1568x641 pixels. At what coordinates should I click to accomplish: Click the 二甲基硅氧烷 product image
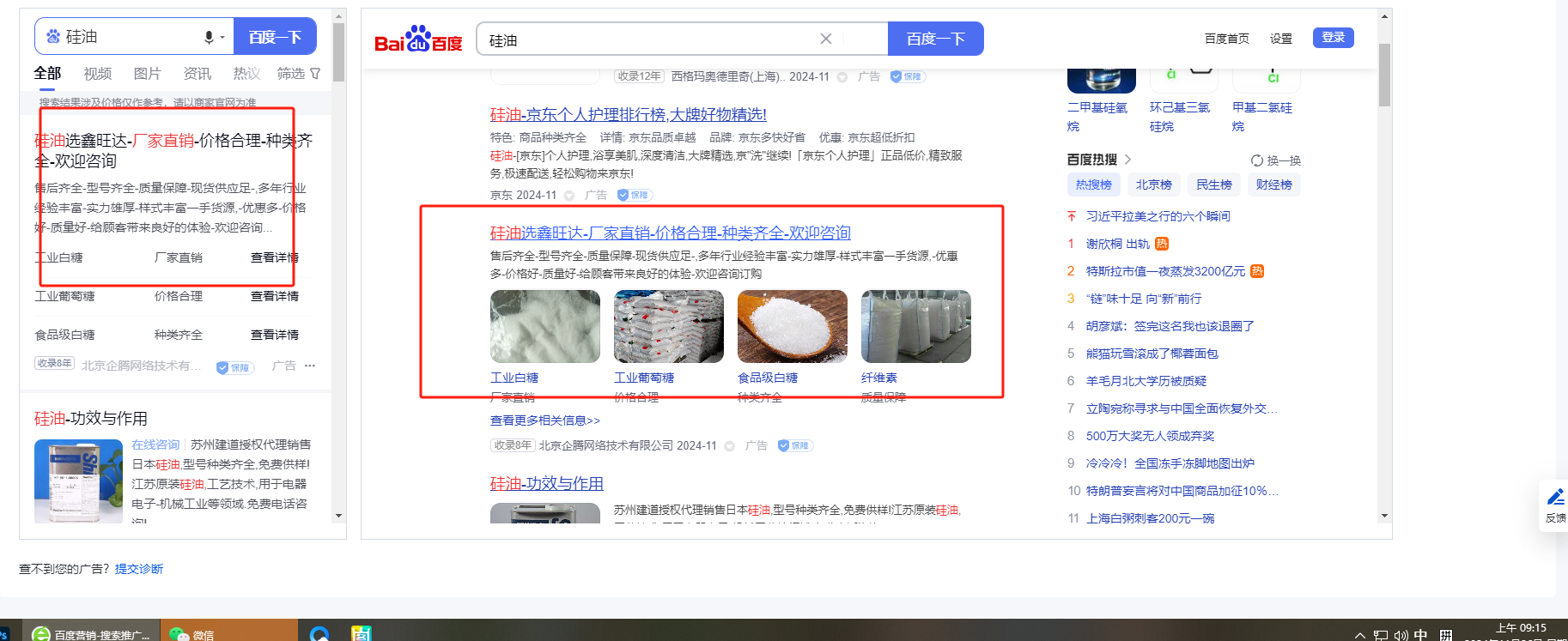(x=1101, y=81)
